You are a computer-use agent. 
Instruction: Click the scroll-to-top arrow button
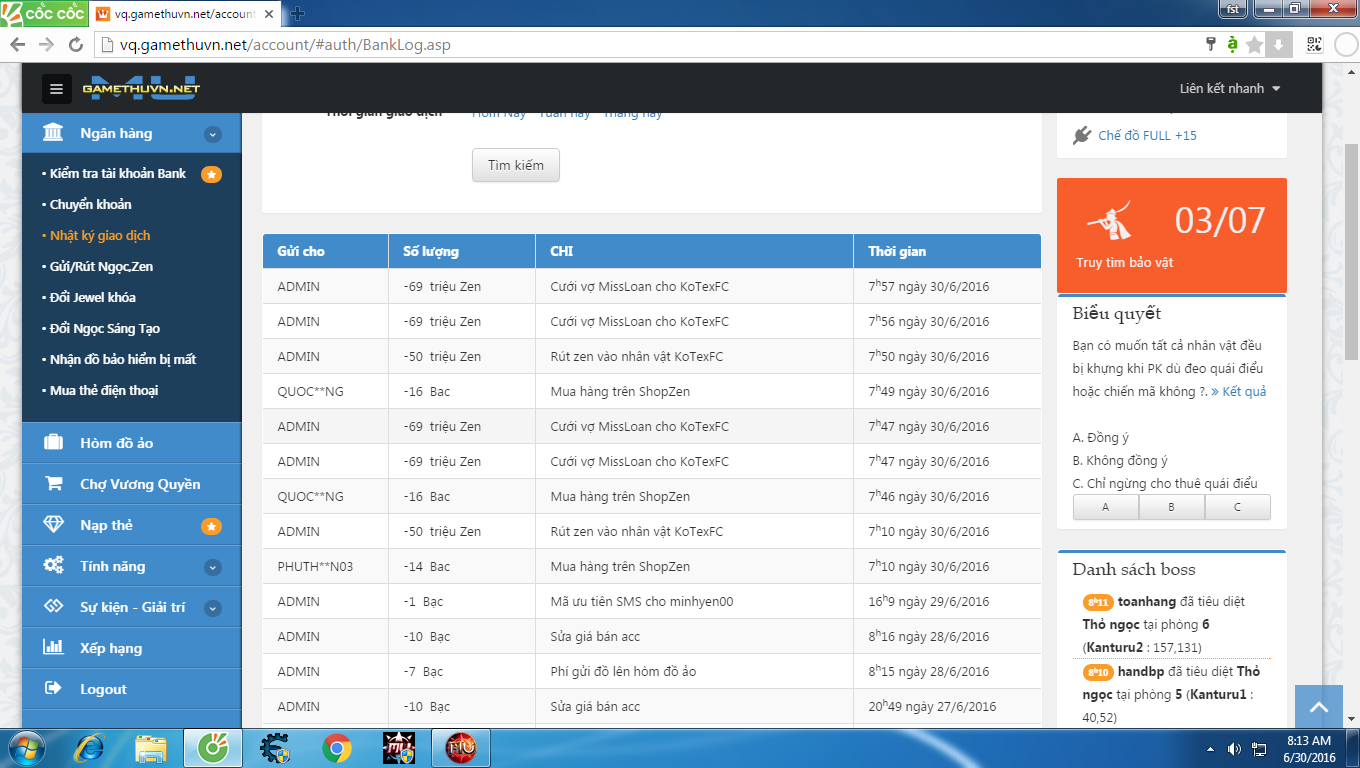click(x=1318, y=708)
